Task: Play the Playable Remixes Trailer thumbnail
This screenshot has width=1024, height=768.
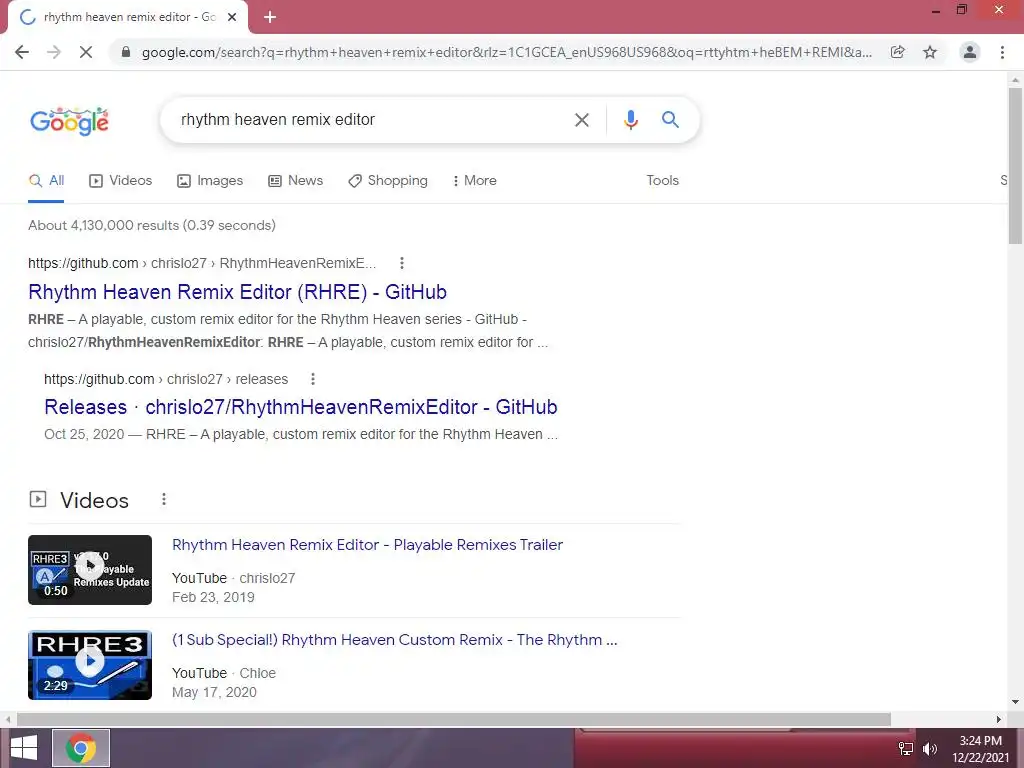Action: pos(90,570)
